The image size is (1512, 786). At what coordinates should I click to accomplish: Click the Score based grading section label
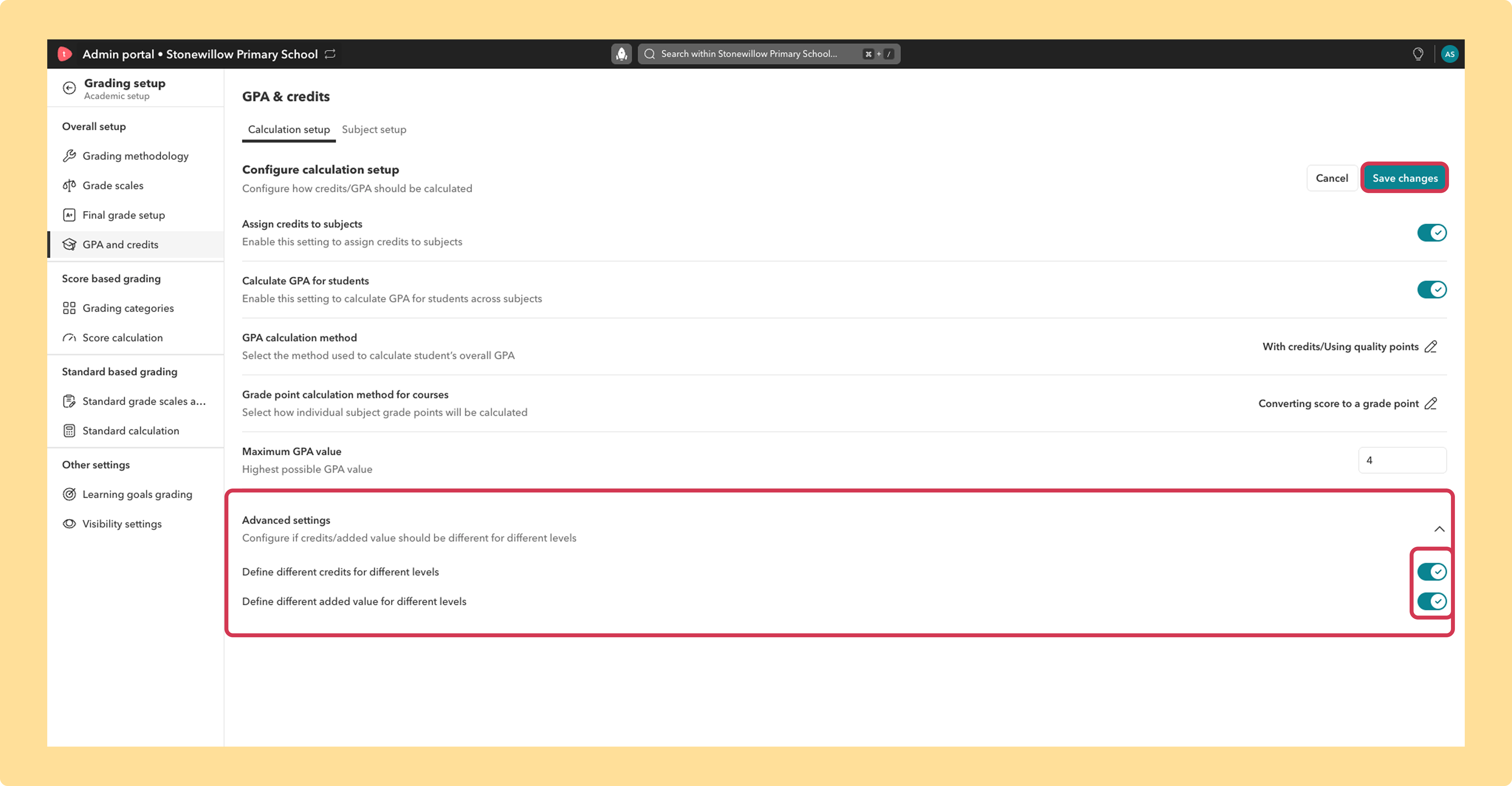(111, 278)
